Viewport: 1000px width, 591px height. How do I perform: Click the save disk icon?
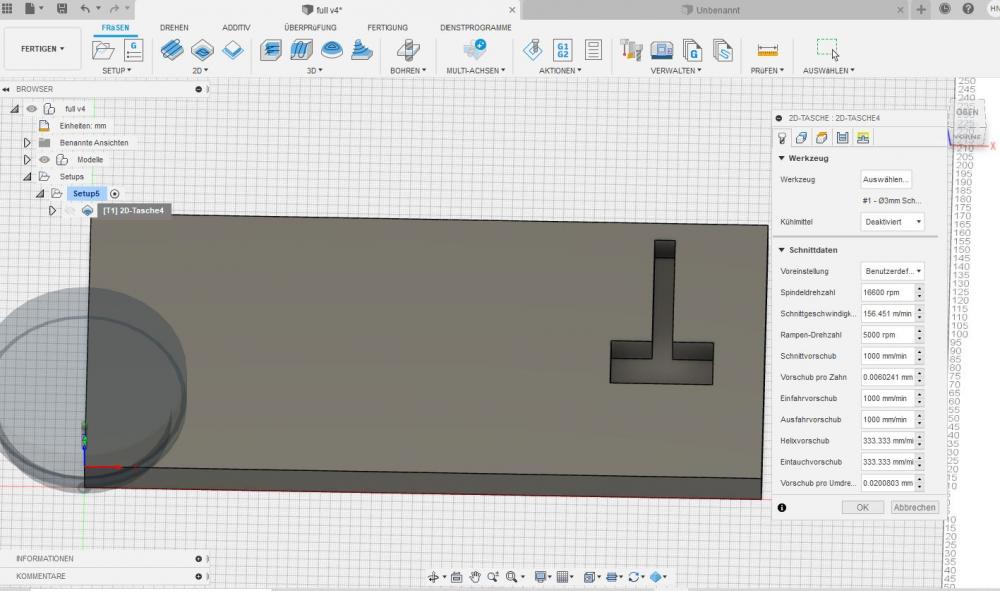tap(62, 9)
